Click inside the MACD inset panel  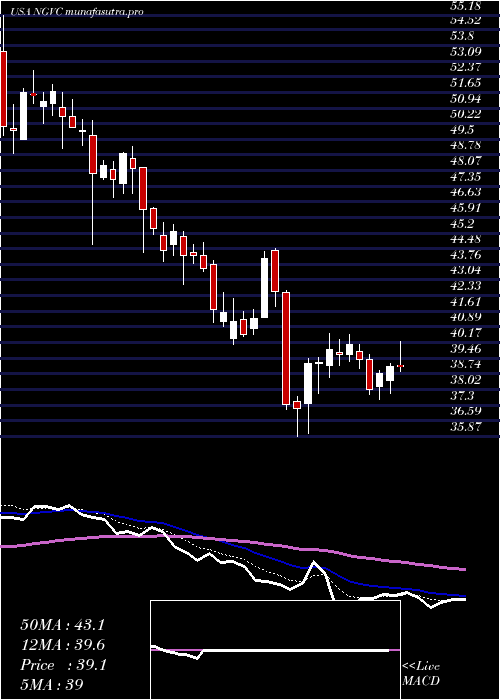275,650
